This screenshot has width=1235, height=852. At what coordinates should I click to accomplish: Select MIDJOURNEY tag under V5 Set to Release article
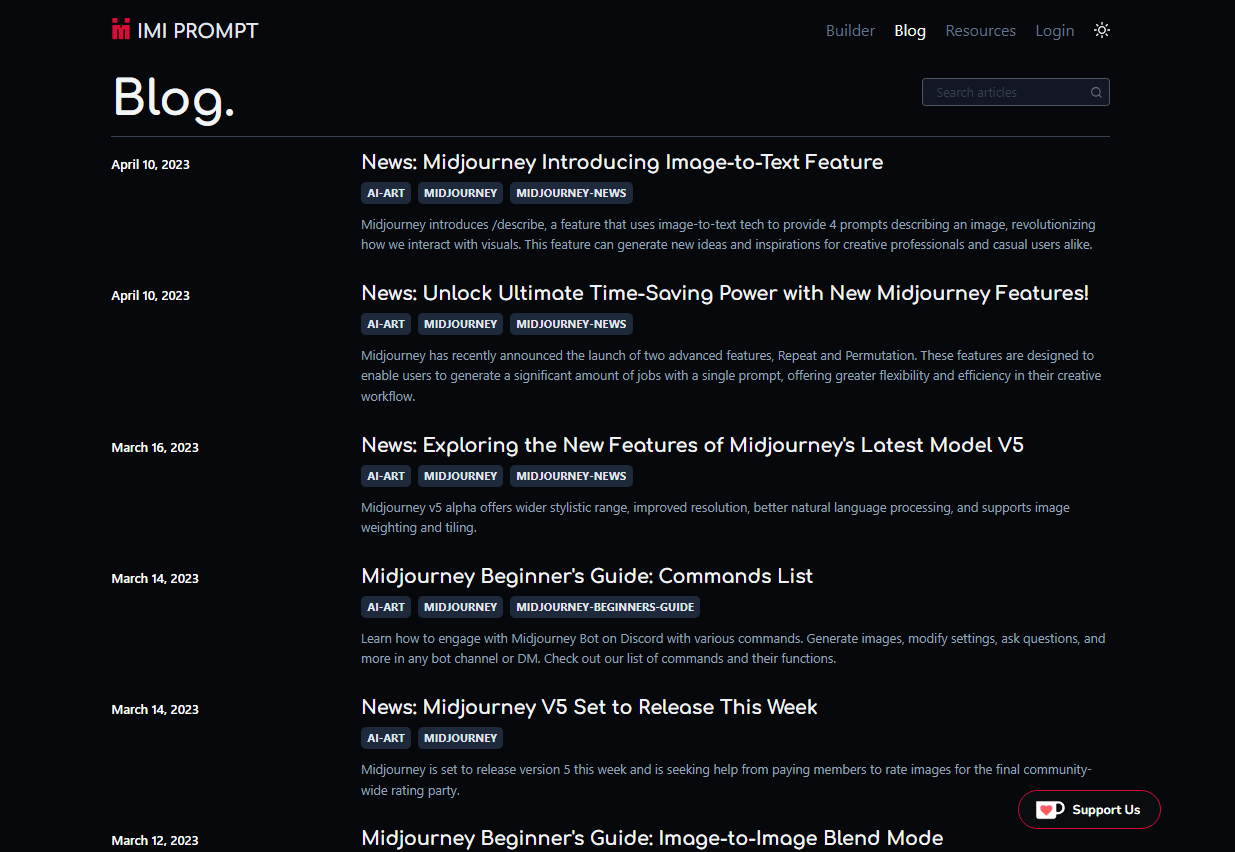(x=460, y=738)
